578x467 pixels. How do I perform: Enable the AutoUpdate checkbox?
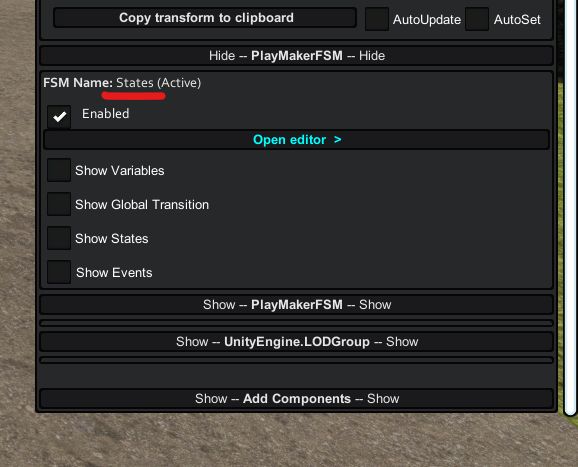[377, 19]
